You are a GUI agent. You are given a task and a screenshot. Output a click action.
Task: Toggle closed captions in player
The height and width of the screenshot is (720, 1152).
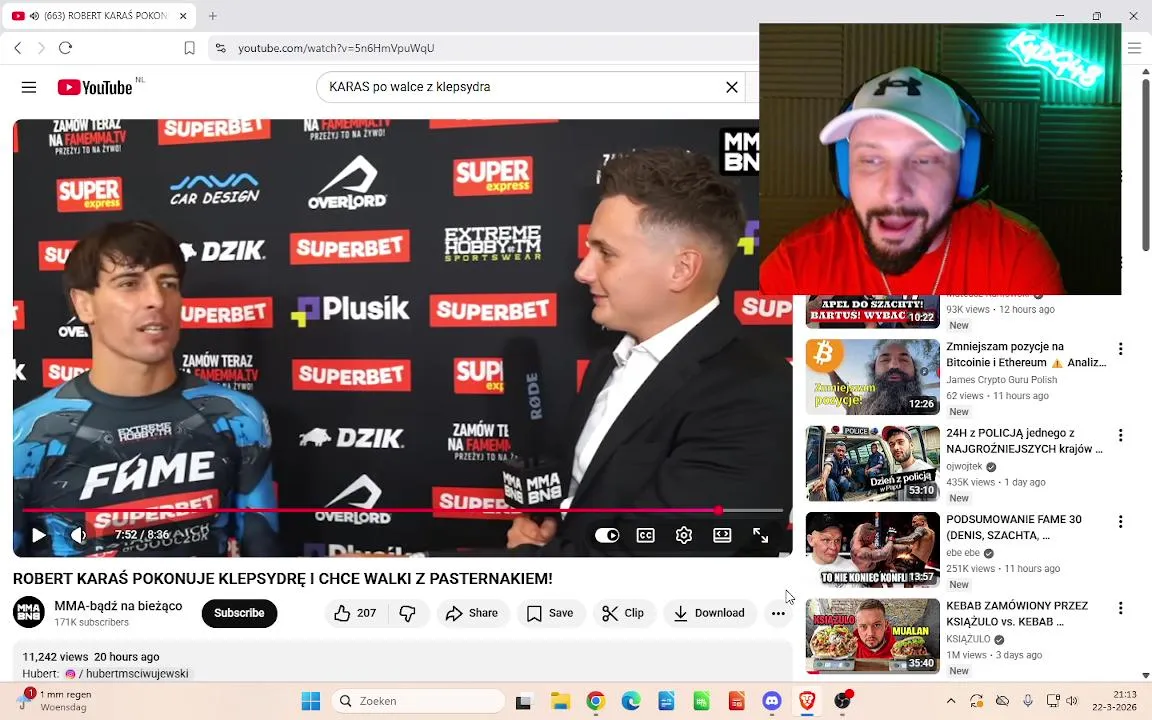click(x=645, y=535)
